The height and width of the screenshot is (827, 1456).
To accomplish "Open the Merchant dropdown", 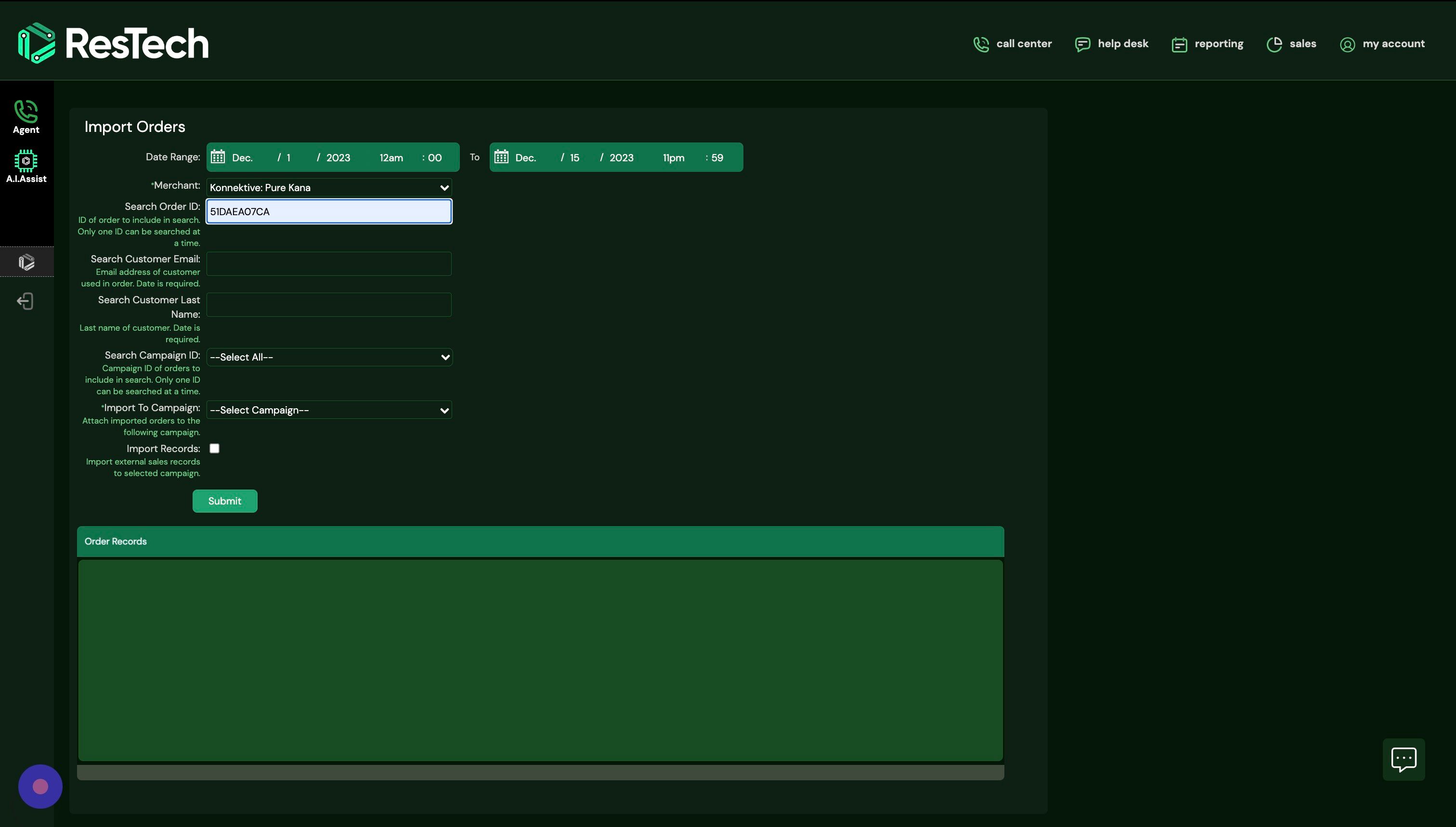I will coord(328,187).
